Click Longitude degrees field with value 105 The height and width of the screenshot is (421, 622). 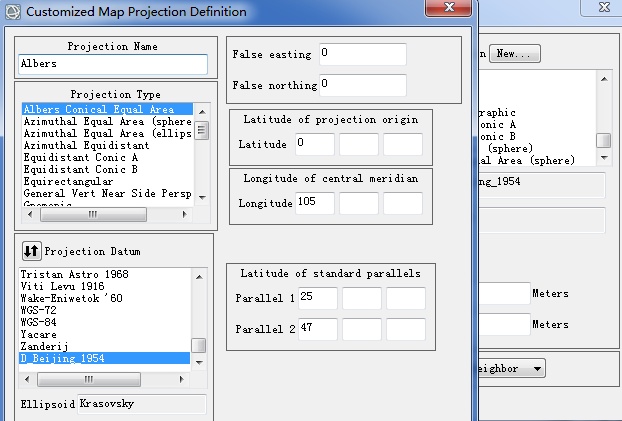coord(315,203)
